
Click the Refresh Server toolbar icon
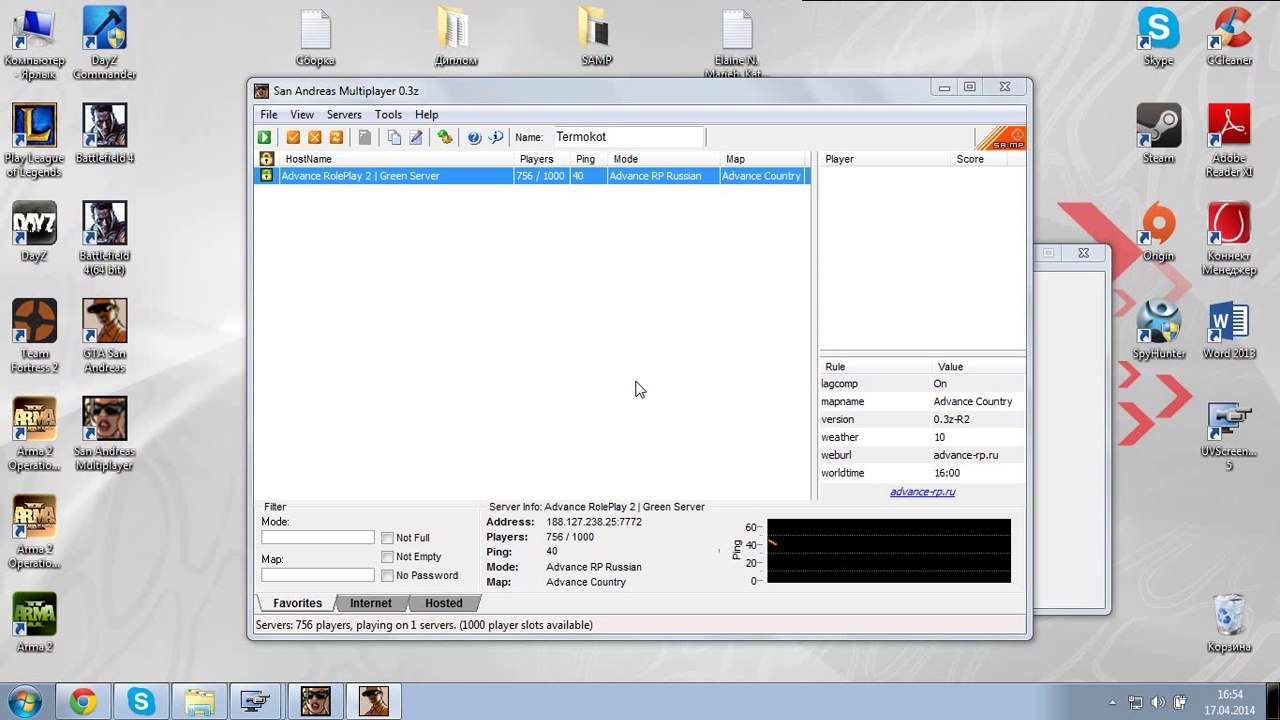point(336,138)
